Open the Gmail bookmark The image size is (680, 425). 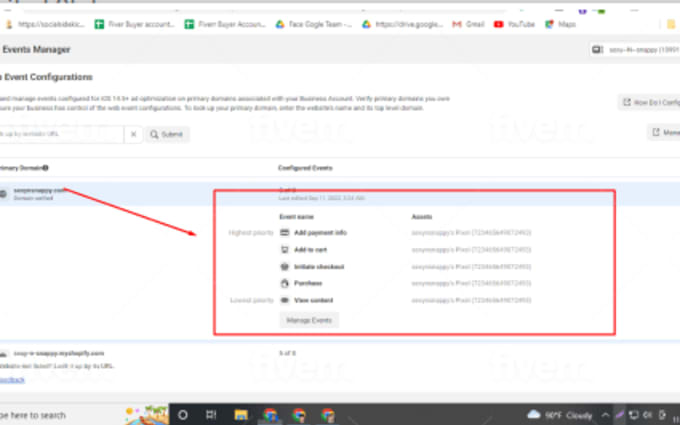pos(468,24)
